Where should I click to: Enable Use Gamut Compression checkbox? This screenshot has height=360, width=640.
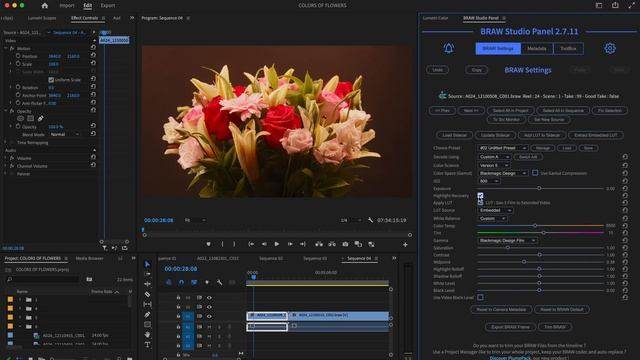pos(535,173)
